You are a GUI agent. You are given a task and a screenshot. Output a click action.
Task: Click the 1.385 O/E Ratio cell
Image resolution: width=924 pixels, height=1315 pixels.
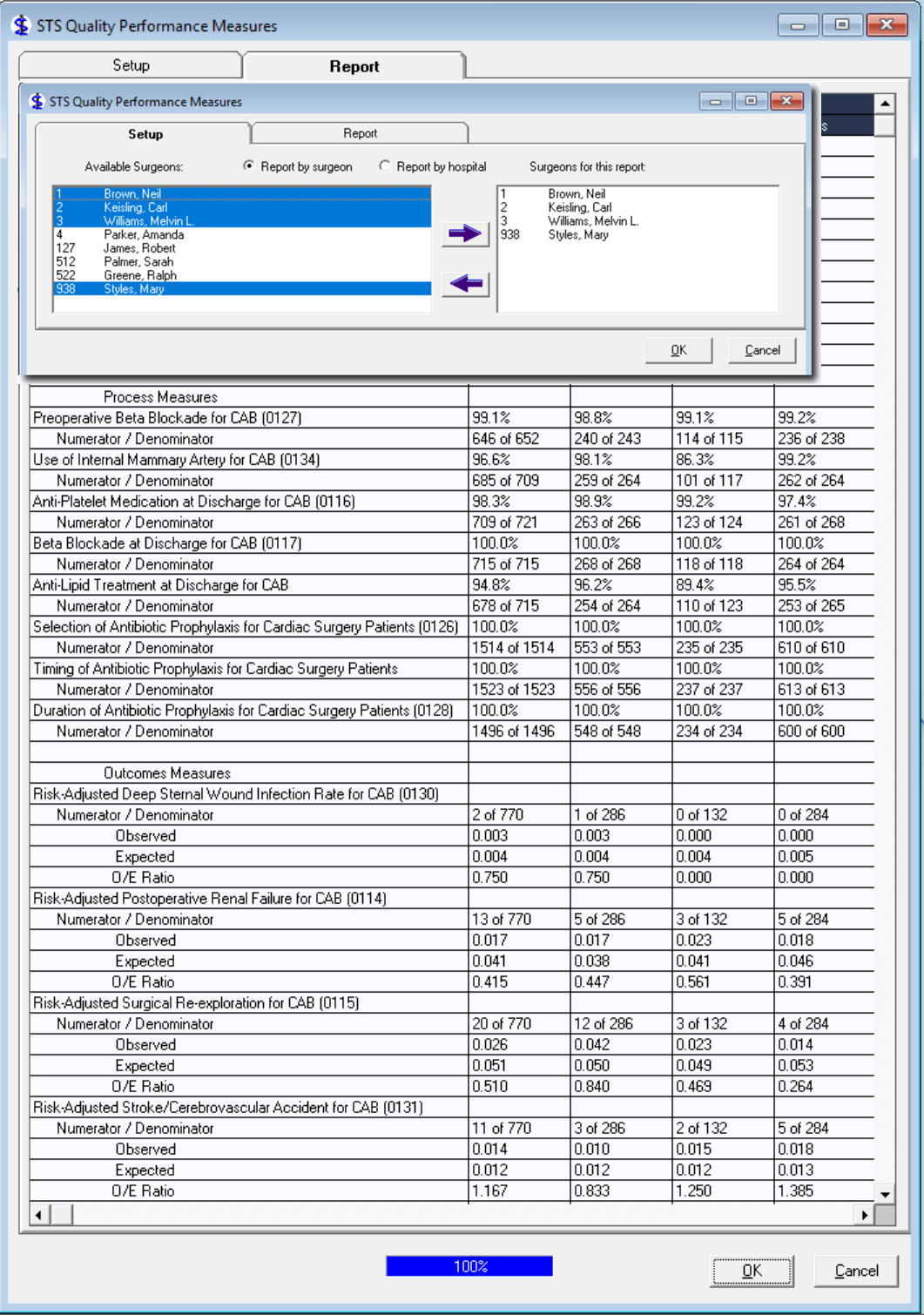[x=825, y=1191]
